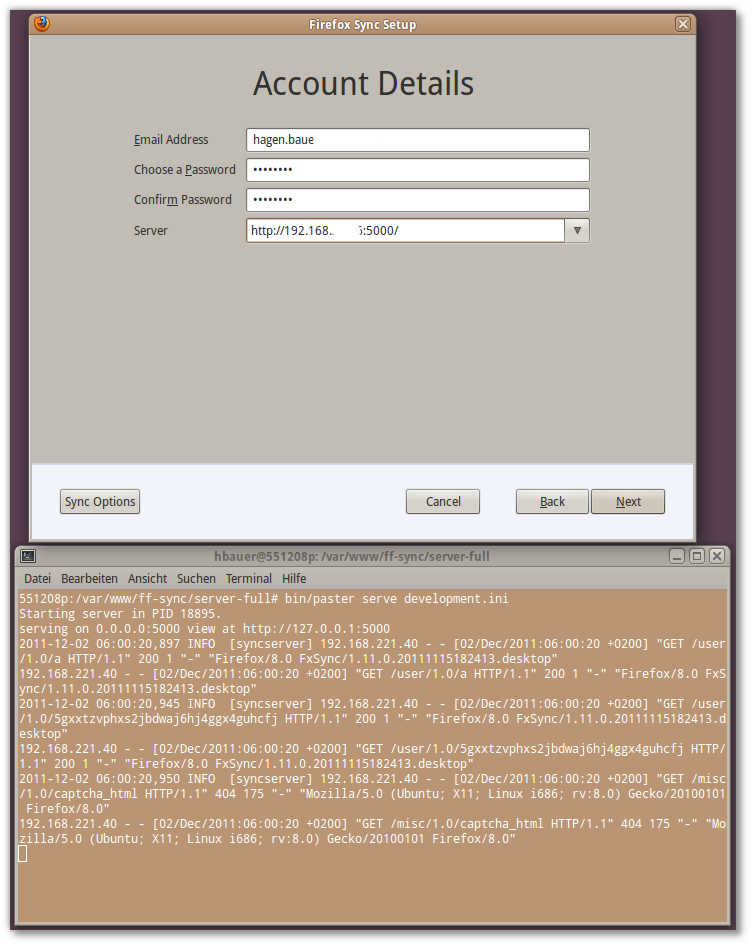752x946 pixels.
Task: Click the terminal cursor block
Action: 23,854
